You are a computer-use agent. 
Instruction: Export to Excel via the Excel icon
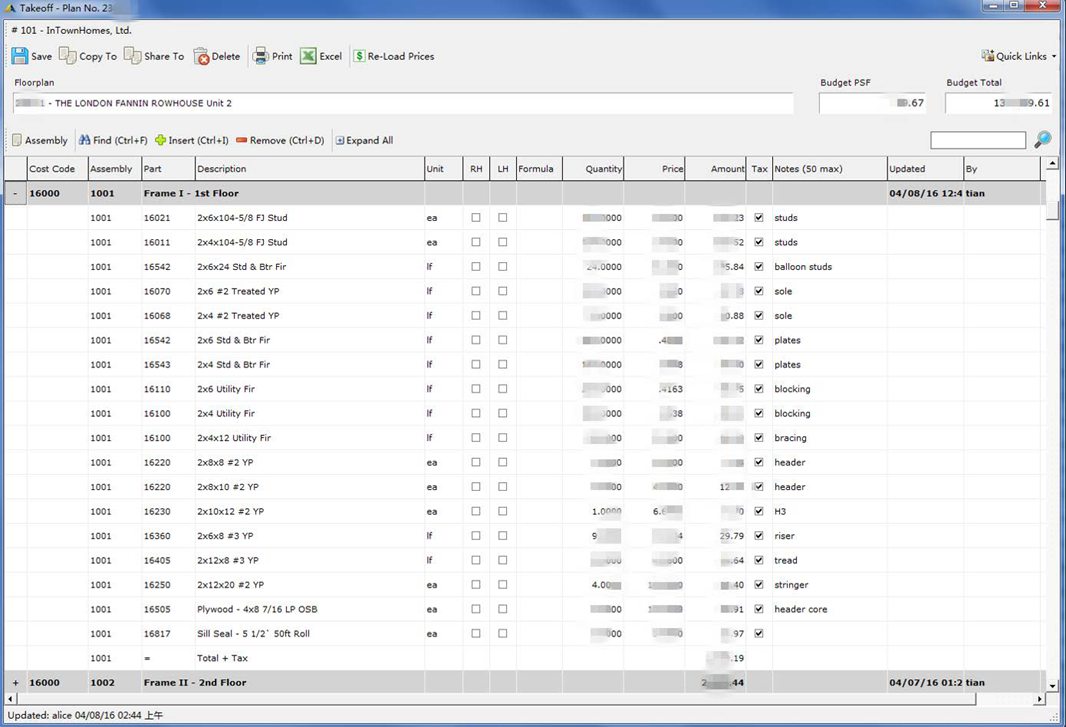pyautogui.click(x=309, y=56)
